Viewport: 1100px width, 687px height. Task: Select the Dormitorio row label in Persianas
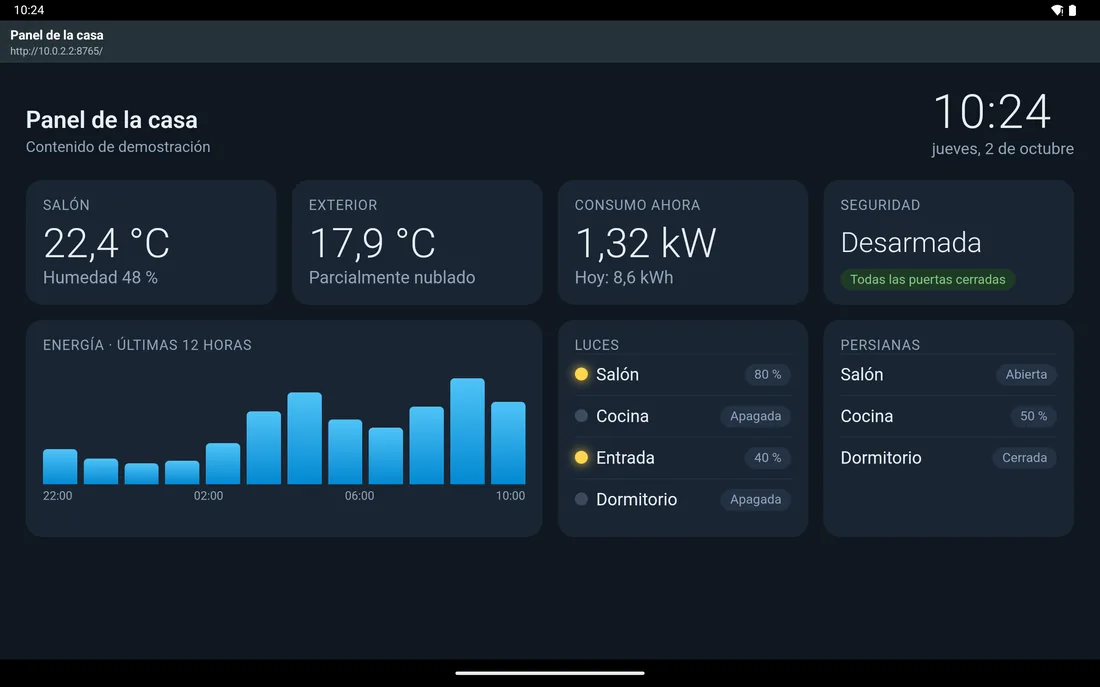(880, 458)
